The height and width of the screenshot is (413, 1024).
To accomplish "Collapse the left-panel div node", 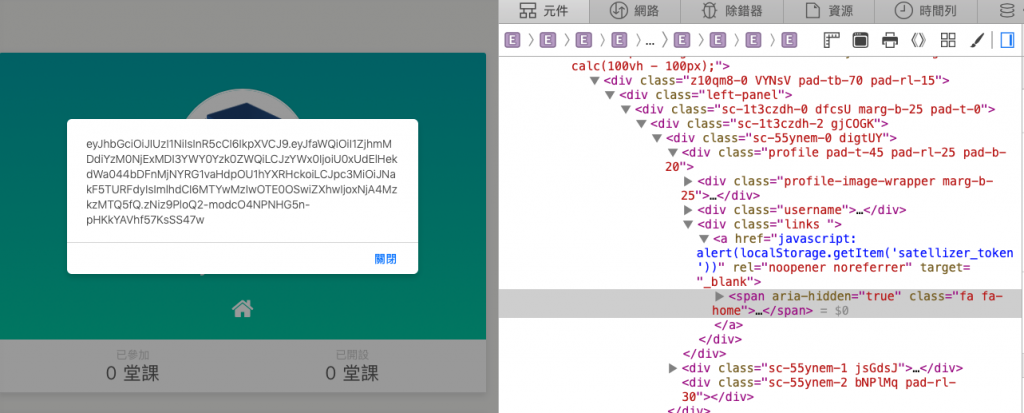I will tap(609, 95).
